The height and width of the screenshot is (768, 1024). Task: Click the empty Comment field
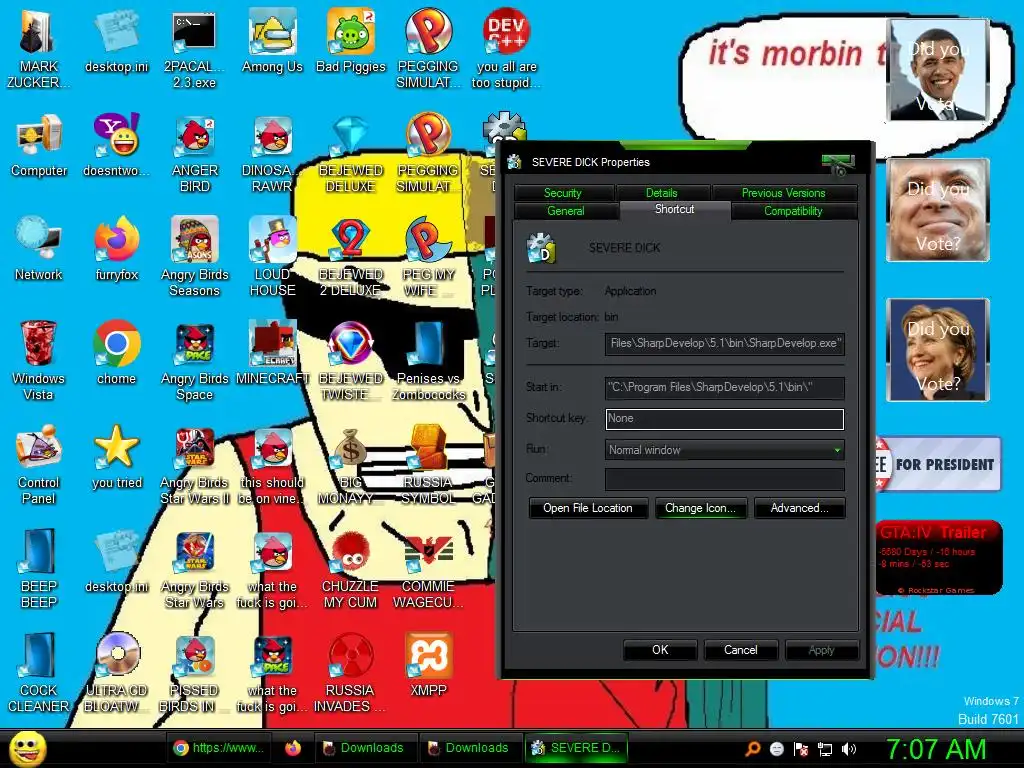724,479
